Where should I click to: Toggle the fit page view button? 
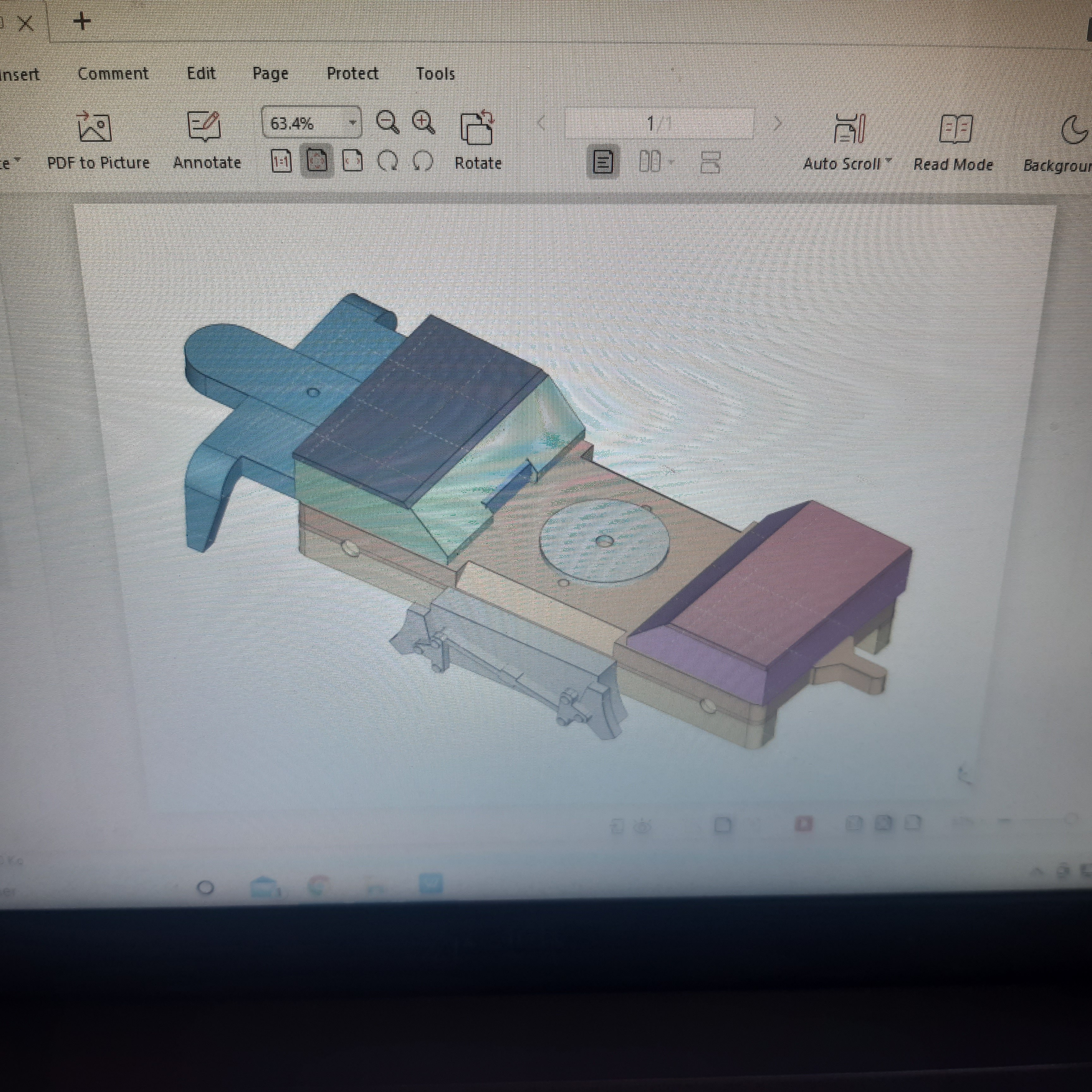tap(317, 162)
